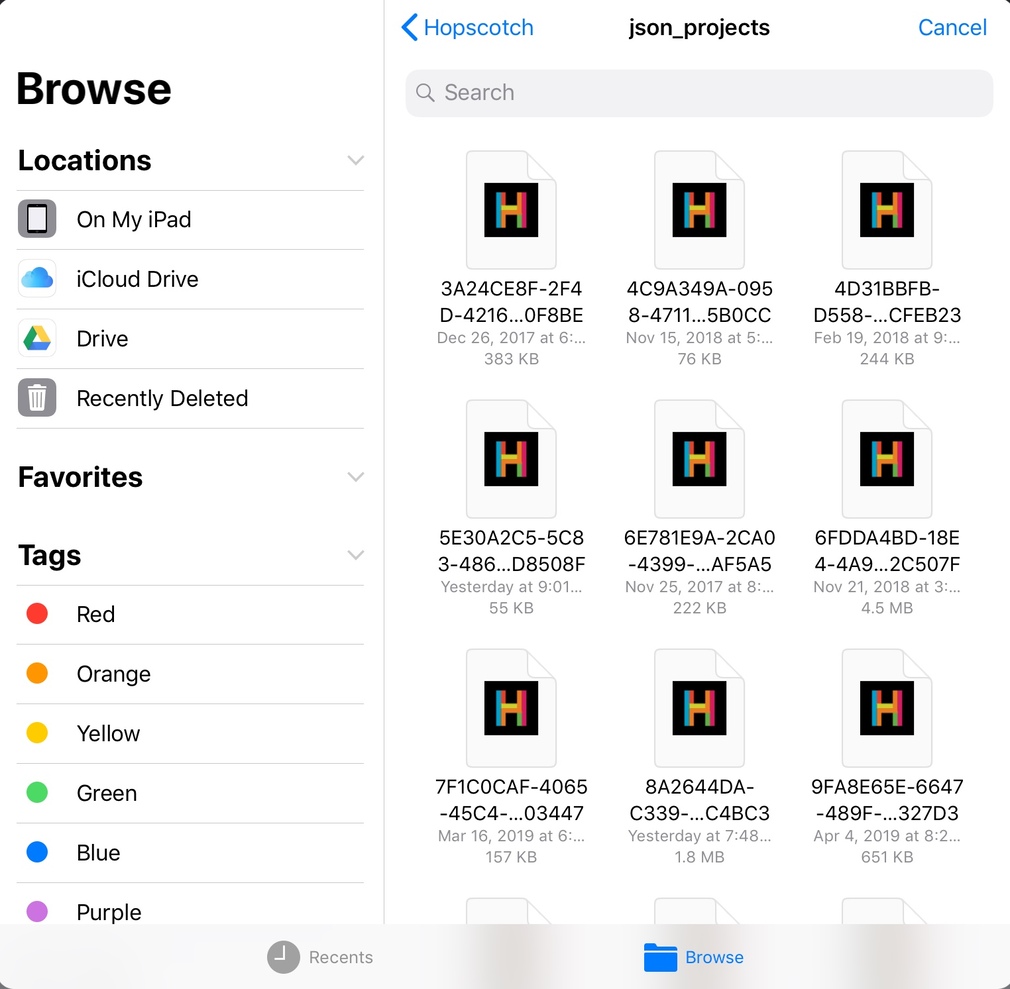The width and height of the screenshot is (1010, 989).
Task: Collapse the Locations section chevron
Action: click(x=356, y=160)
